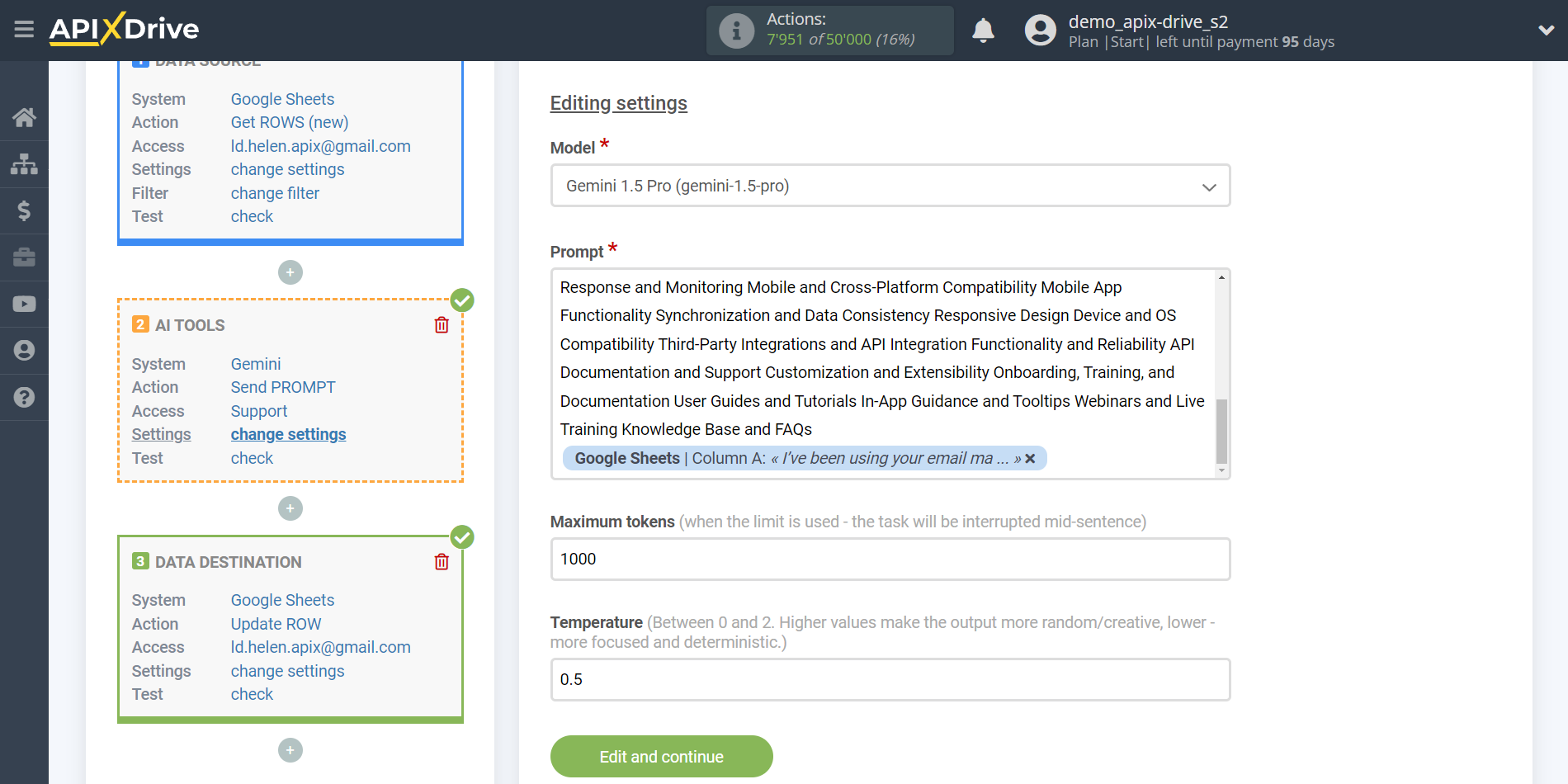
Task: Remove the Google Sheets Column A tag
Action: (x=1030, y=459)
